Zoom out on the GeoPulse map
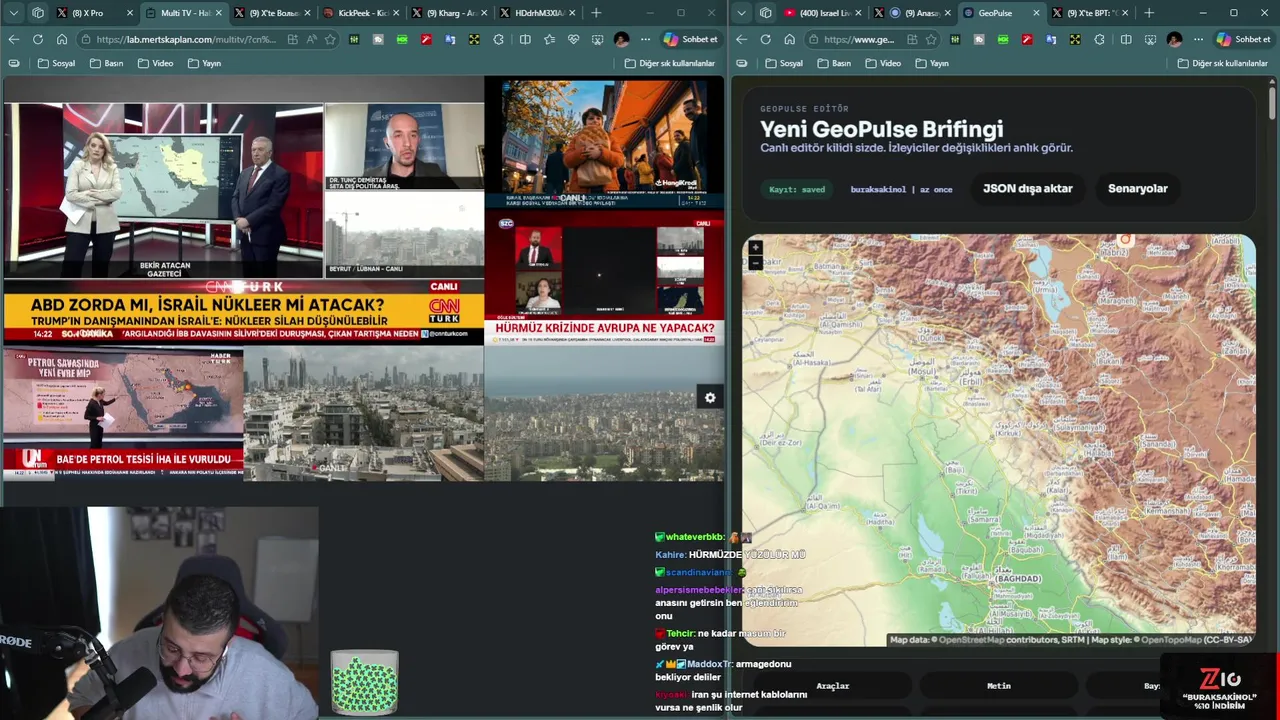Viewport: 1280px width, 720px height. click(x=755, y=263)
